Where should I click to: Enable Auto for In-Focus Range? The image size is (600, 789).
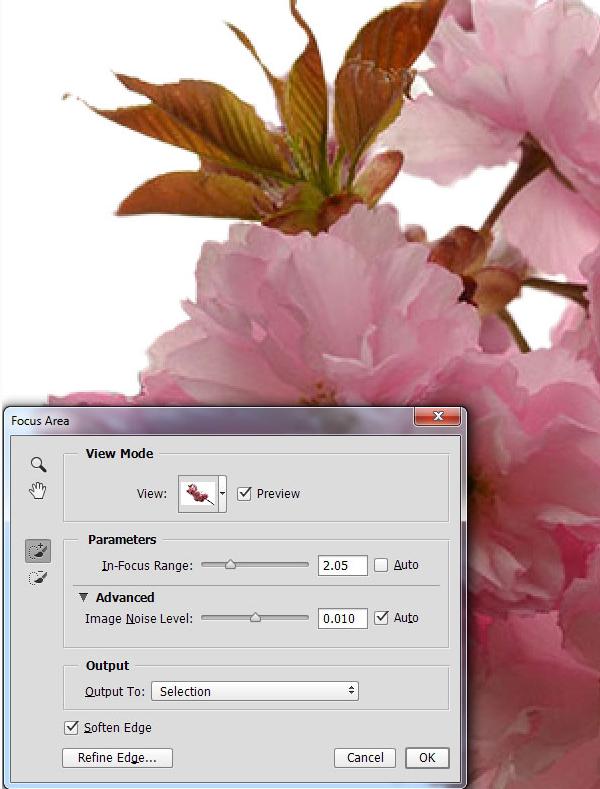tap(381, 565)
